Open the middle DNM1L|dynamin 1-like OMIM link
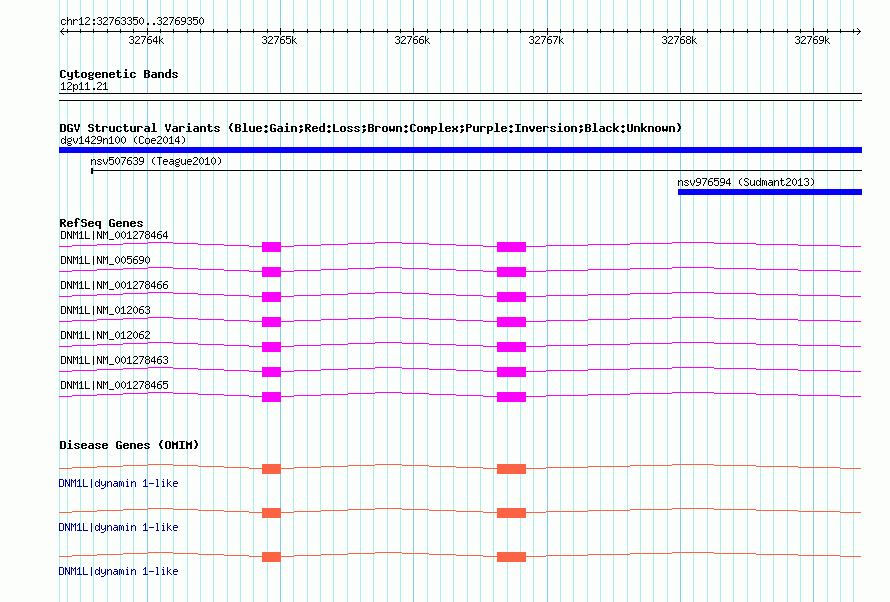This screenshot has width=890, height=602. click(x=118, y=528)
